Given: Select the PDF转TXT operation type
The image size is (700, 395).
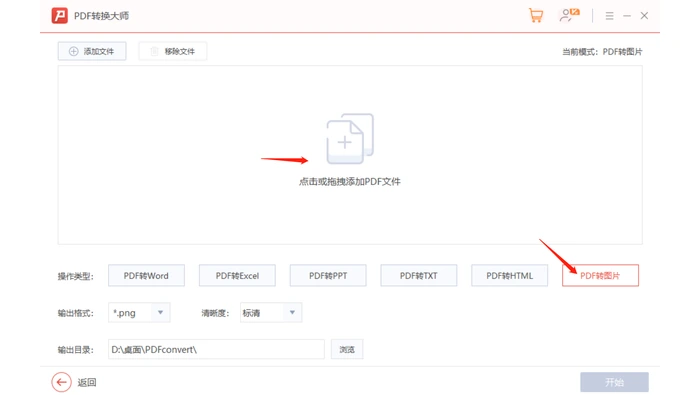Looking at the screenshot, I should pyautogui.click(x=419, y=276).
